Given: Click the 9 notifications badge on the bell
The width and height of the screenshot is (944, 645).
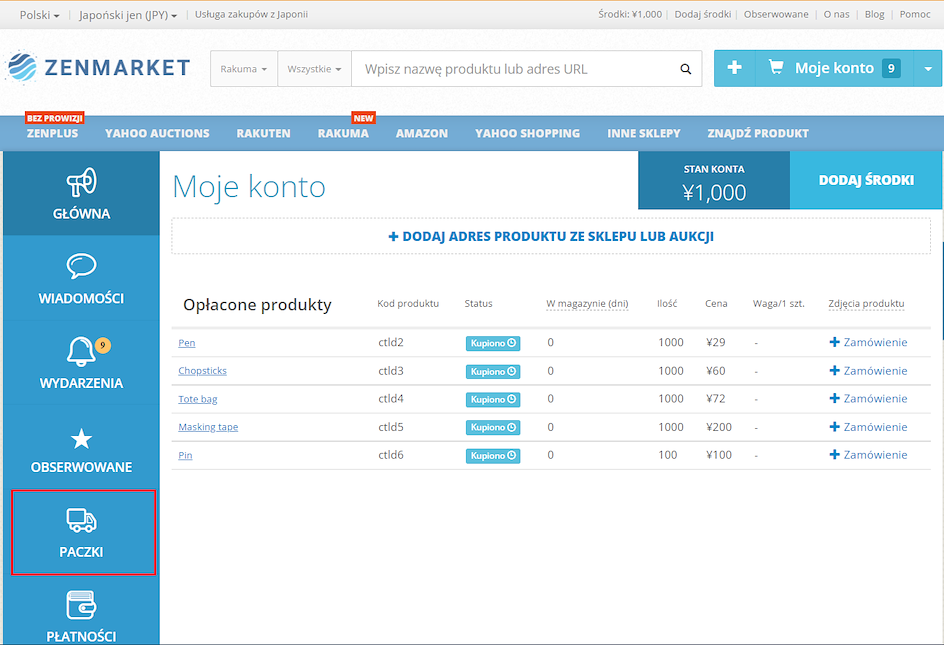Looking at the screenshot, I should pyautogui.click(x=103, y=346).
